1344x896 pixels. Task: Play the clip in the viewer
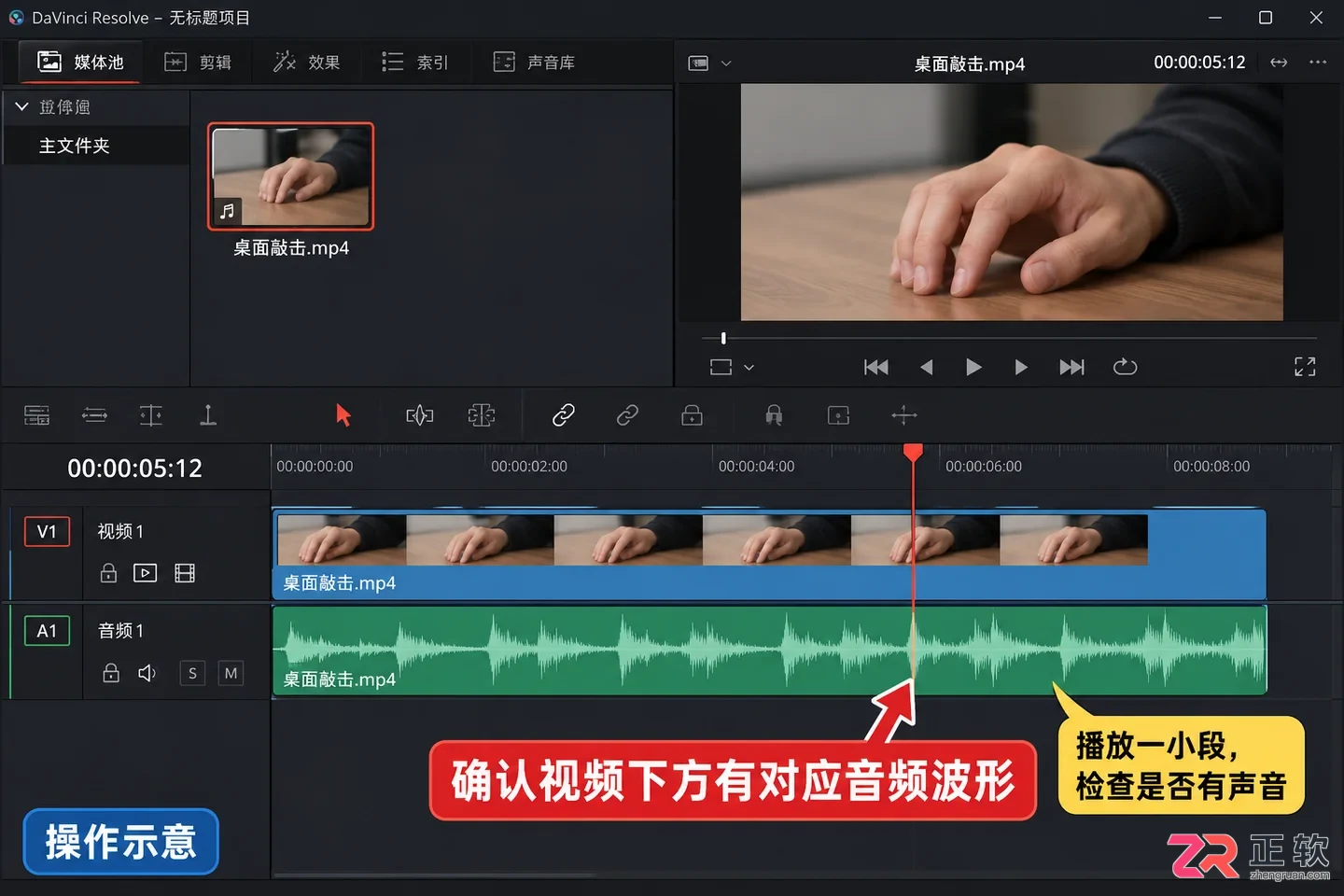(973, 367)
